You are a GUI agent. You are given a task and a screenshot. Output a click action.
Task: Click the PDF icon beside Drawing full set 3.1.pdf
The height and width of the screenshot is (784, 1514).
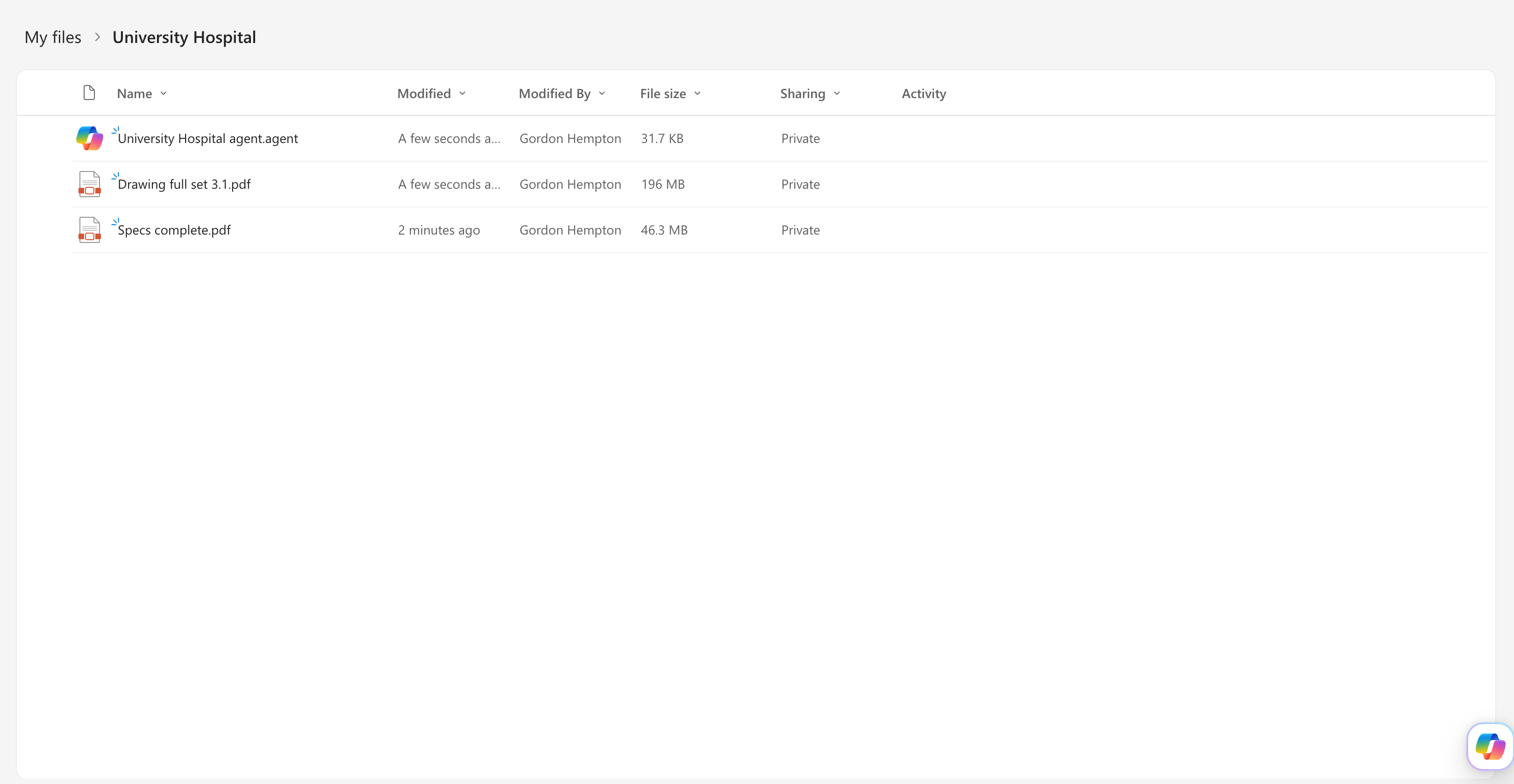(89, 183)
